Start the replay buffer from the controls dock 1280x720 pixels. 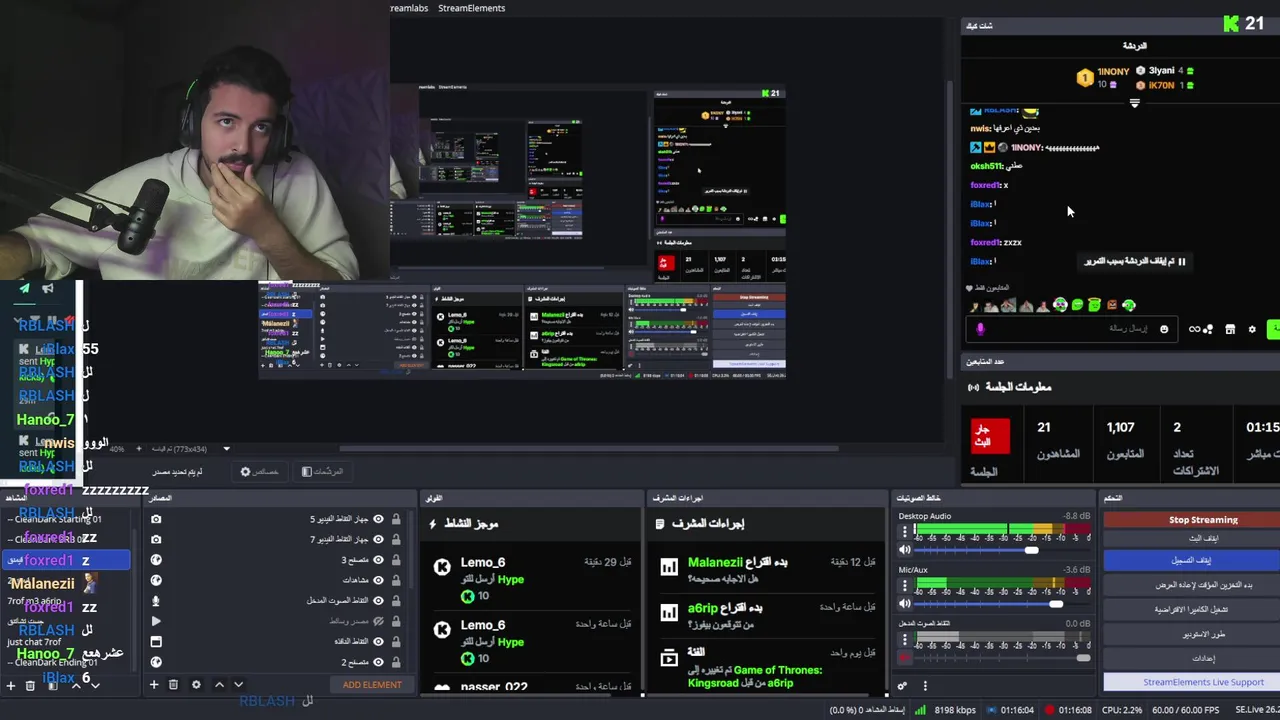[x=1203, y=585]
